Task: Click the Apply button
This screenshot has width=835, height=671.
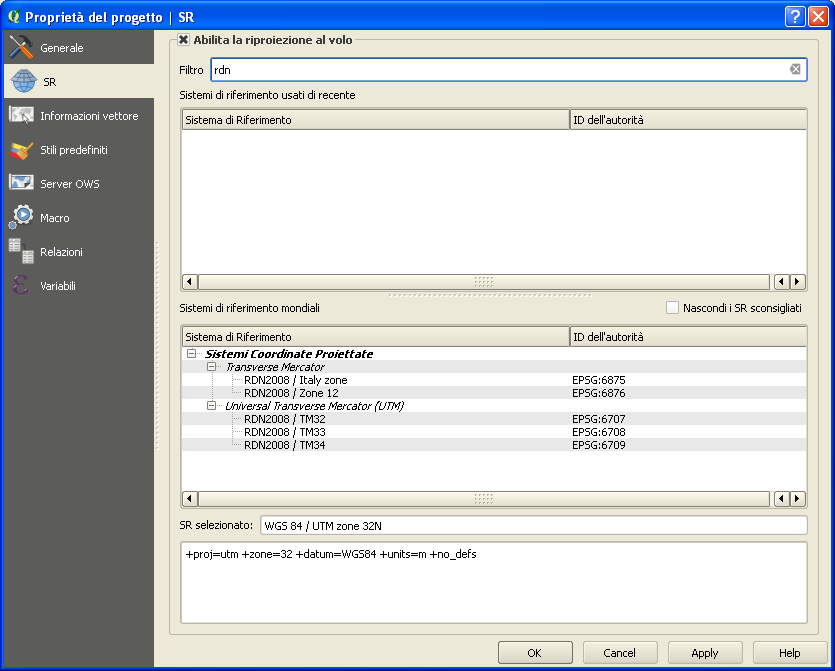Action: [x=704, y=653]
